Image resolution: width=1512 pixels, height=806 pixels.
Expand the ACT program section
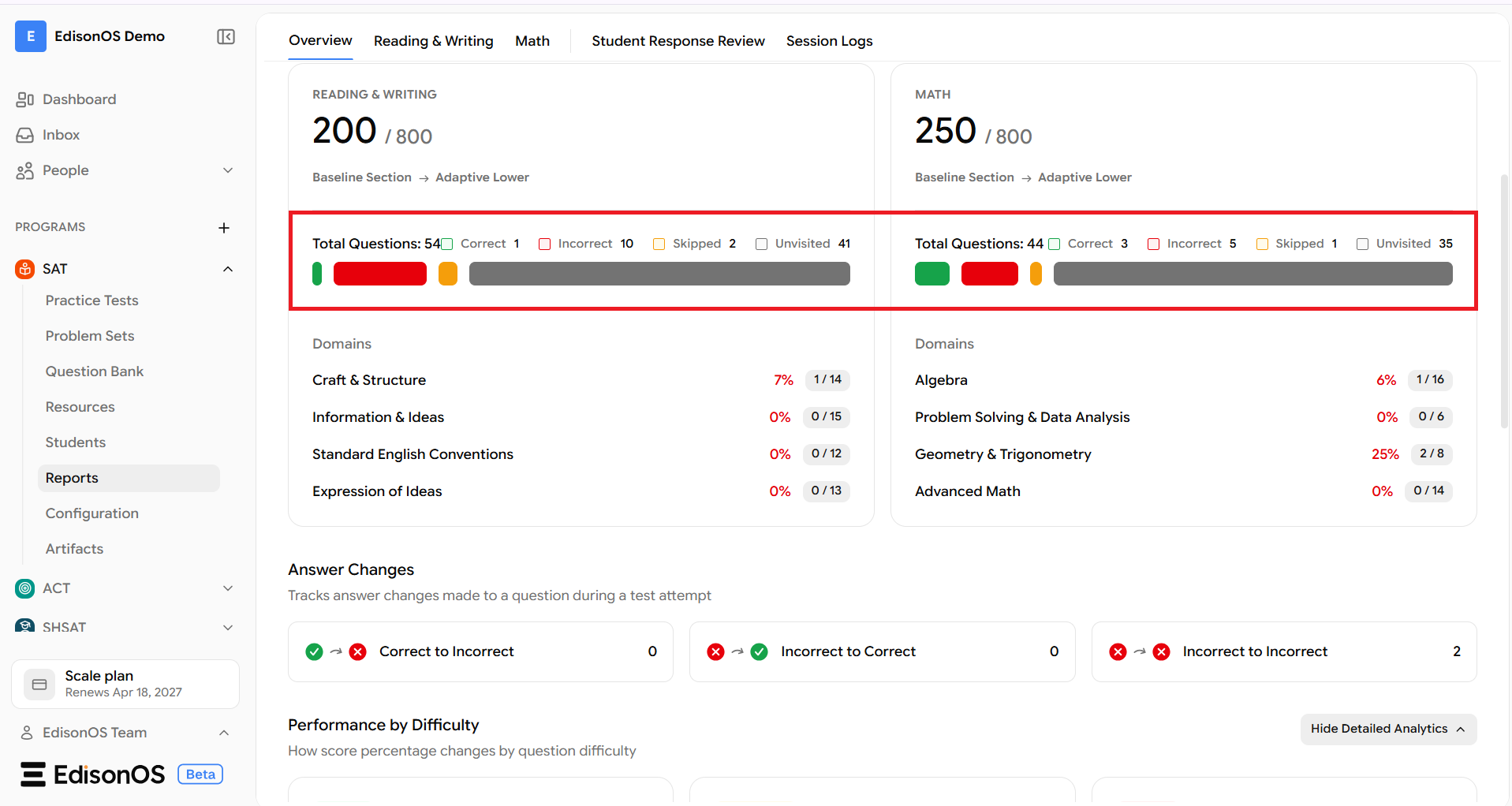tap(228, 588)
